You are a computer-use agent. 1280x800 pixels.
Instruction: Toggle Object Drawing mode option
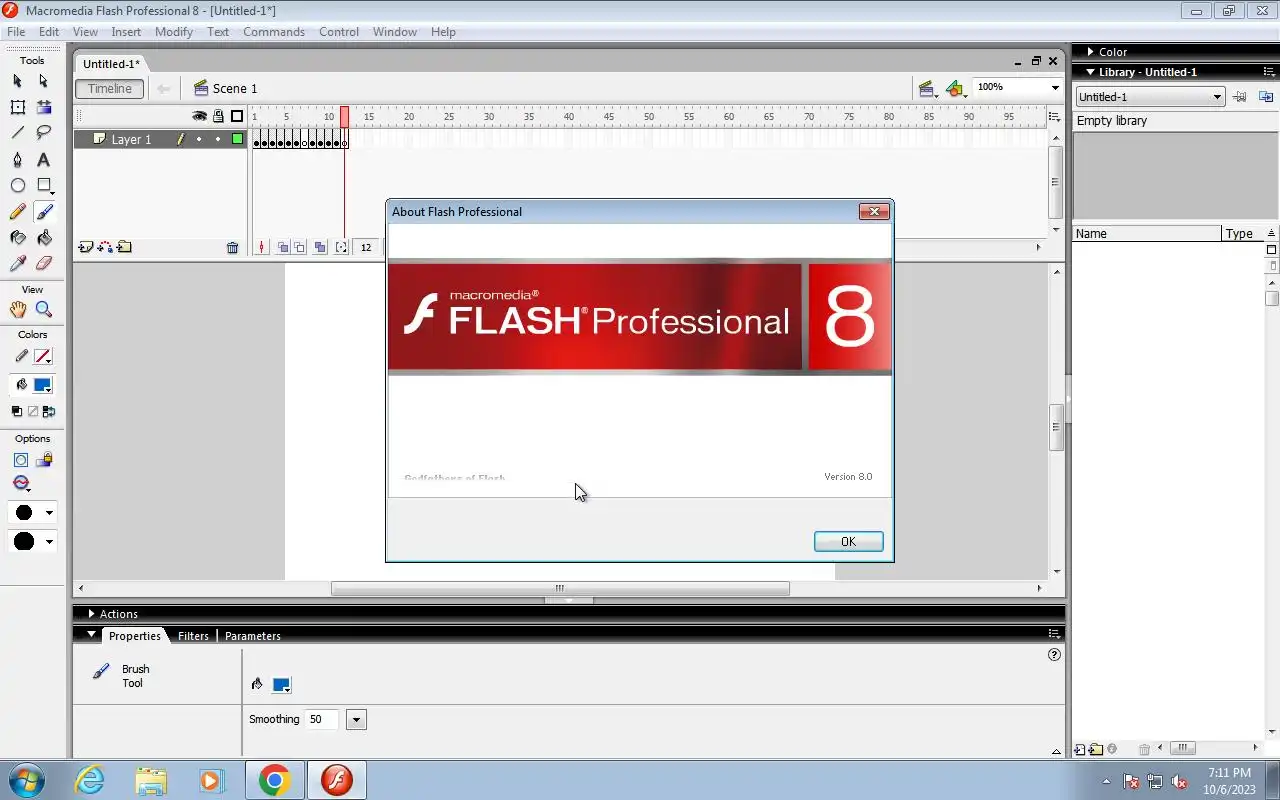pos(20,460)
